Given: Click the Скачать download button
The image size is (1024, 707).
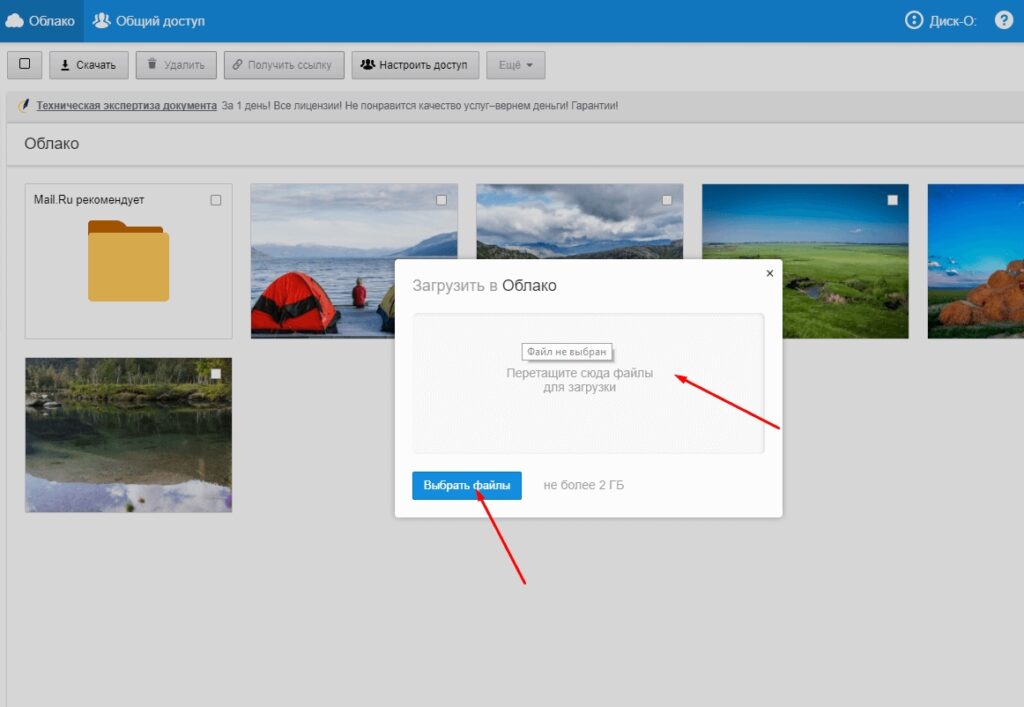Looking at the screenshot, I should click(x=88, y=65).
